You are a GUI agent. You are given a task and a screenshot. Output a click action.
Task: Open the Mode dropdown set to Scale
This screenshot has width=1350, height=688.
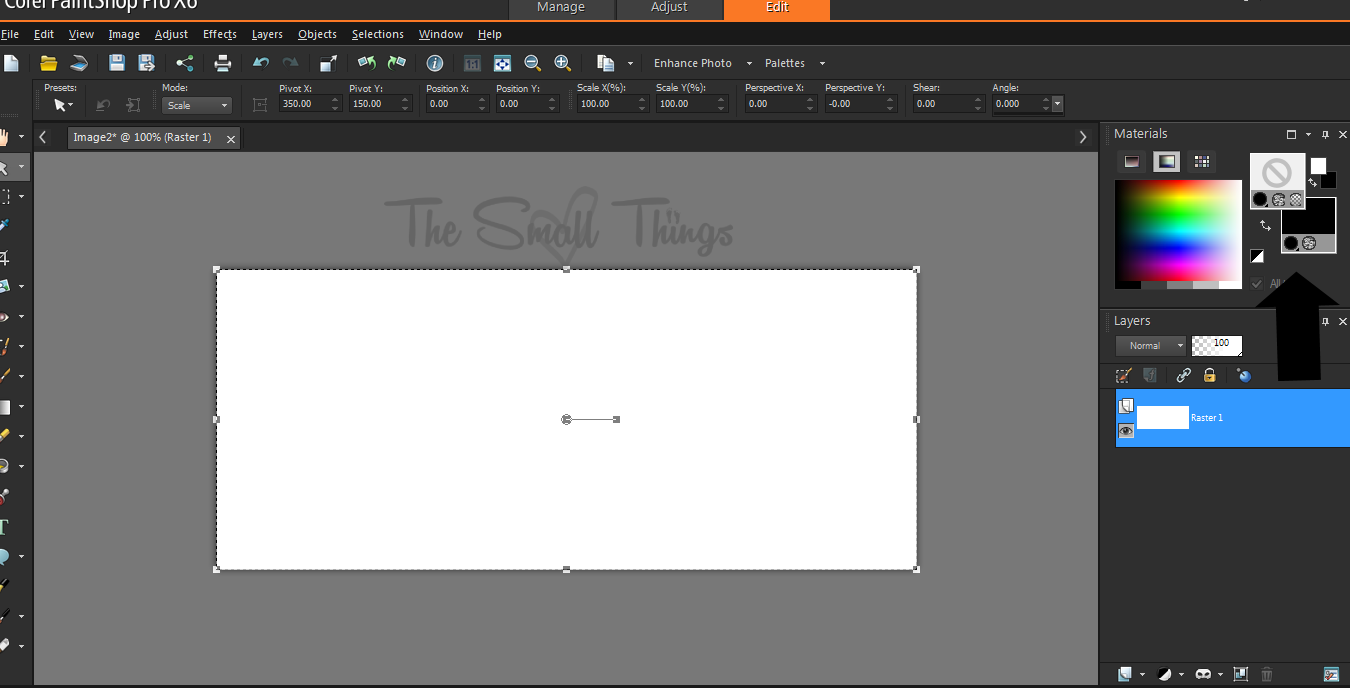tap(196, 105)
